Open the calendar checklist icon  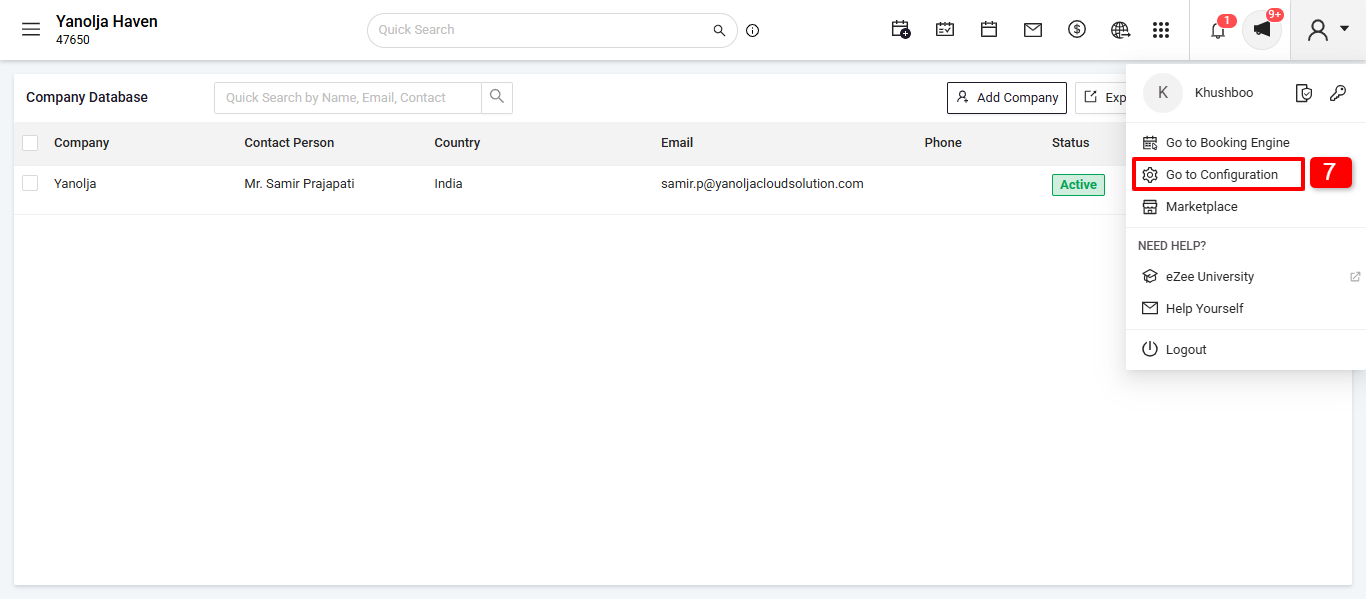tap(945, 30)
